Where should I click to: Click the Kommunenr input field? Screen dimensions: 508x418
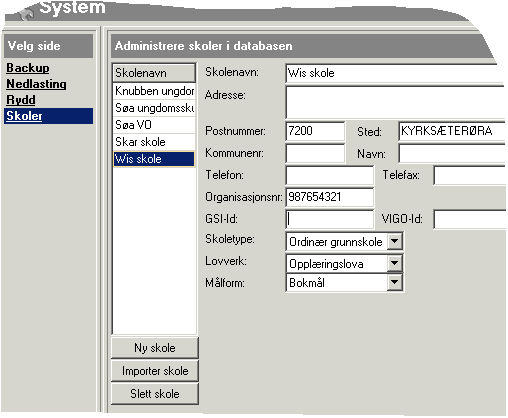point(315,153)
